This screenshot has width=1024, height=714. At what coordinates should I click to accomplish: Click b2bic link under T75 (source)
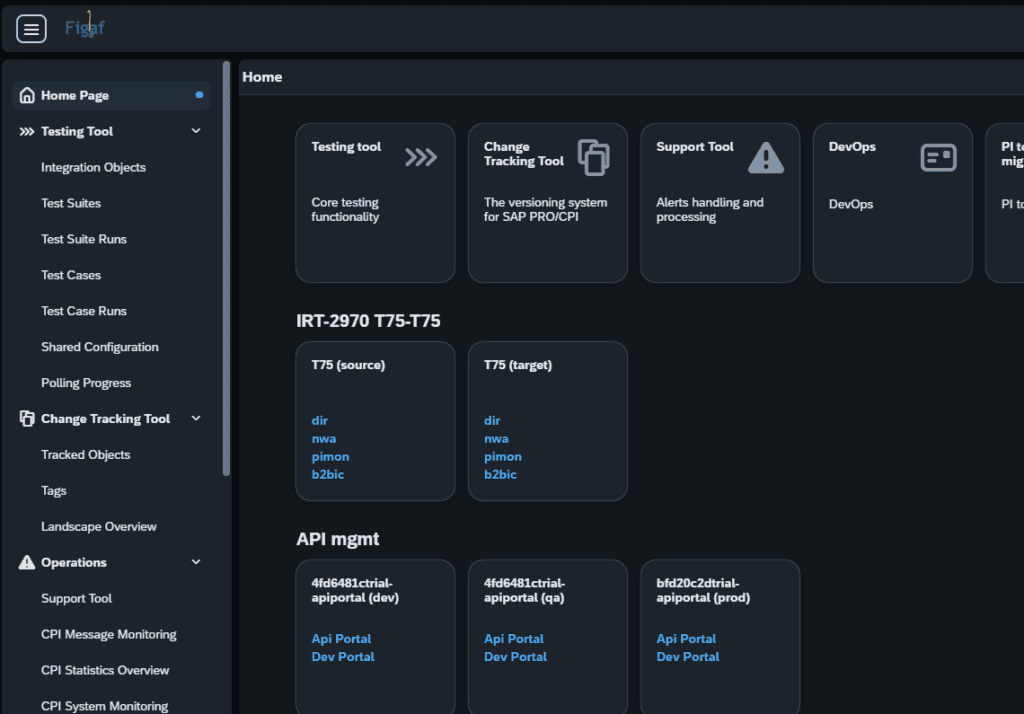[328, 474]
